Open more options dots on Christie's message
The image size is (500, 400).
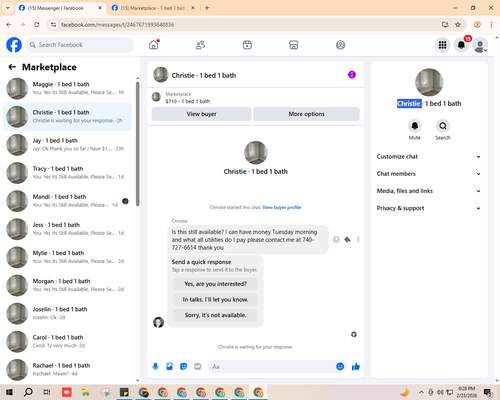358,239
